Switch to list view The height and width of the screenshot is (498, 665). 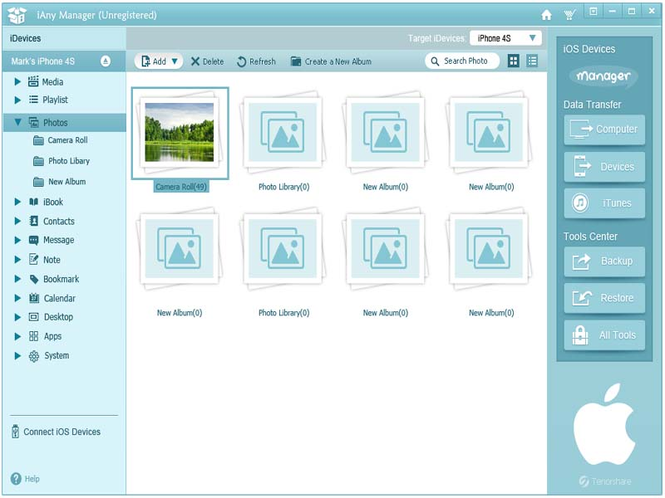pos(532,61)
